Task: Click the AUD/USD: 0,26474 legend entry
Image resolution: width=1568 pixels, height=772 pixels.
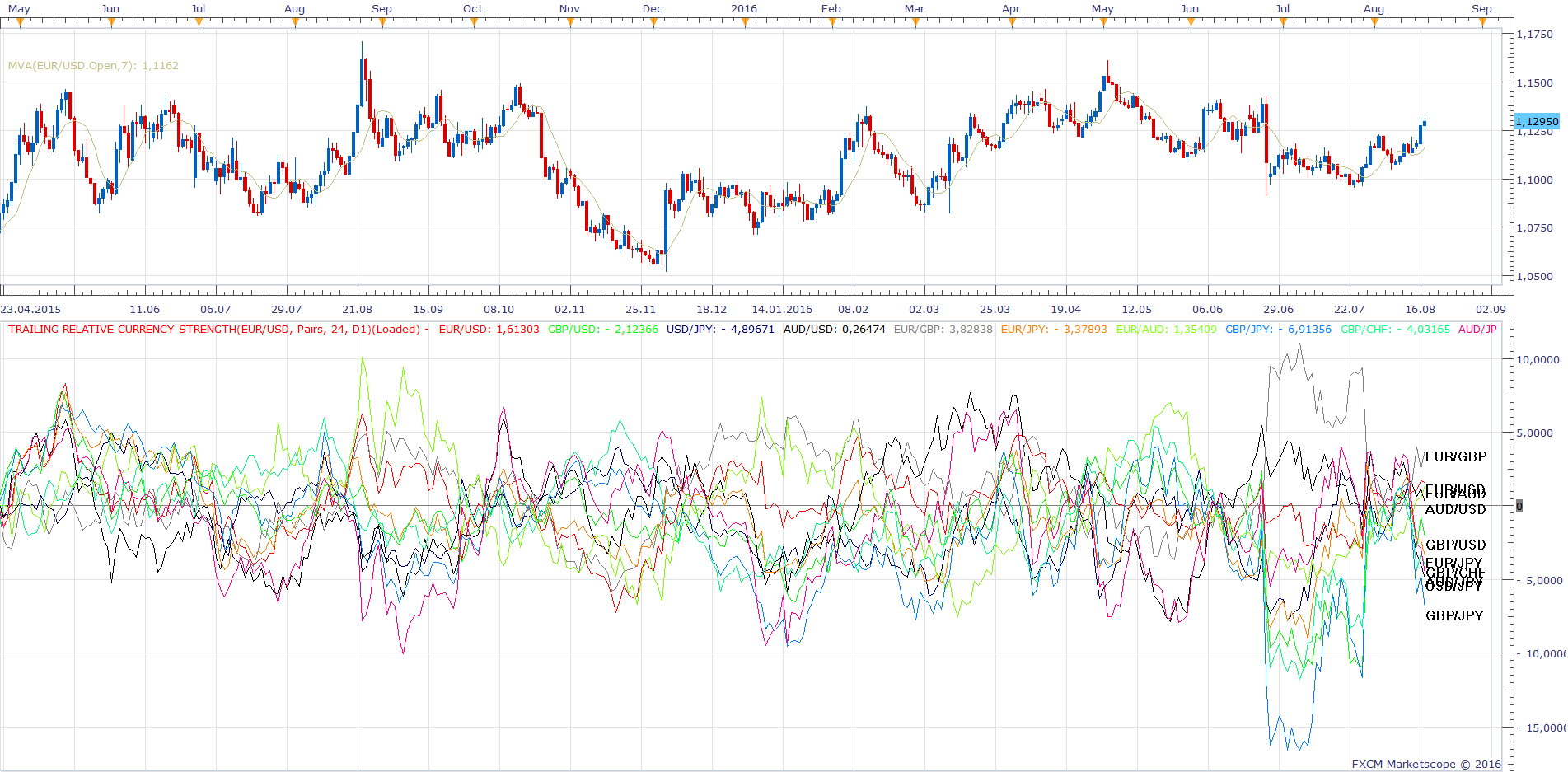Action: (834, 330)
